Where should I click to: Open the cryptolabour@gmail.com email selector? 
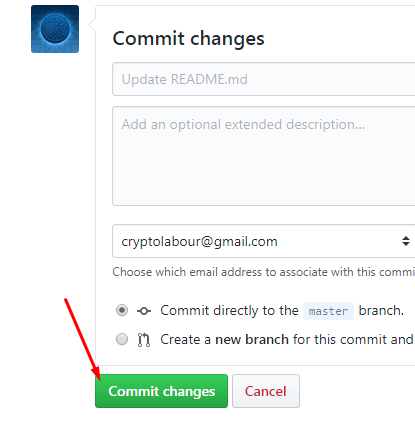[x=264, y=241]
